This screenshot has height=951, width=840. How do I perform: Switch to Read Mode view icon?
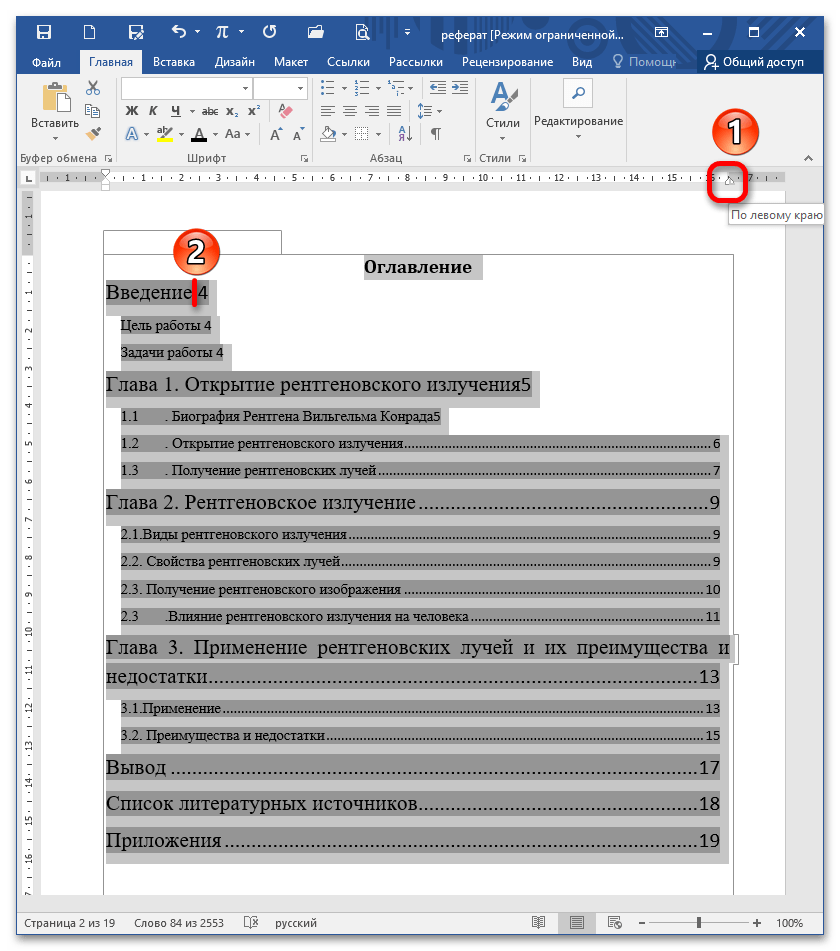point(539,922)
